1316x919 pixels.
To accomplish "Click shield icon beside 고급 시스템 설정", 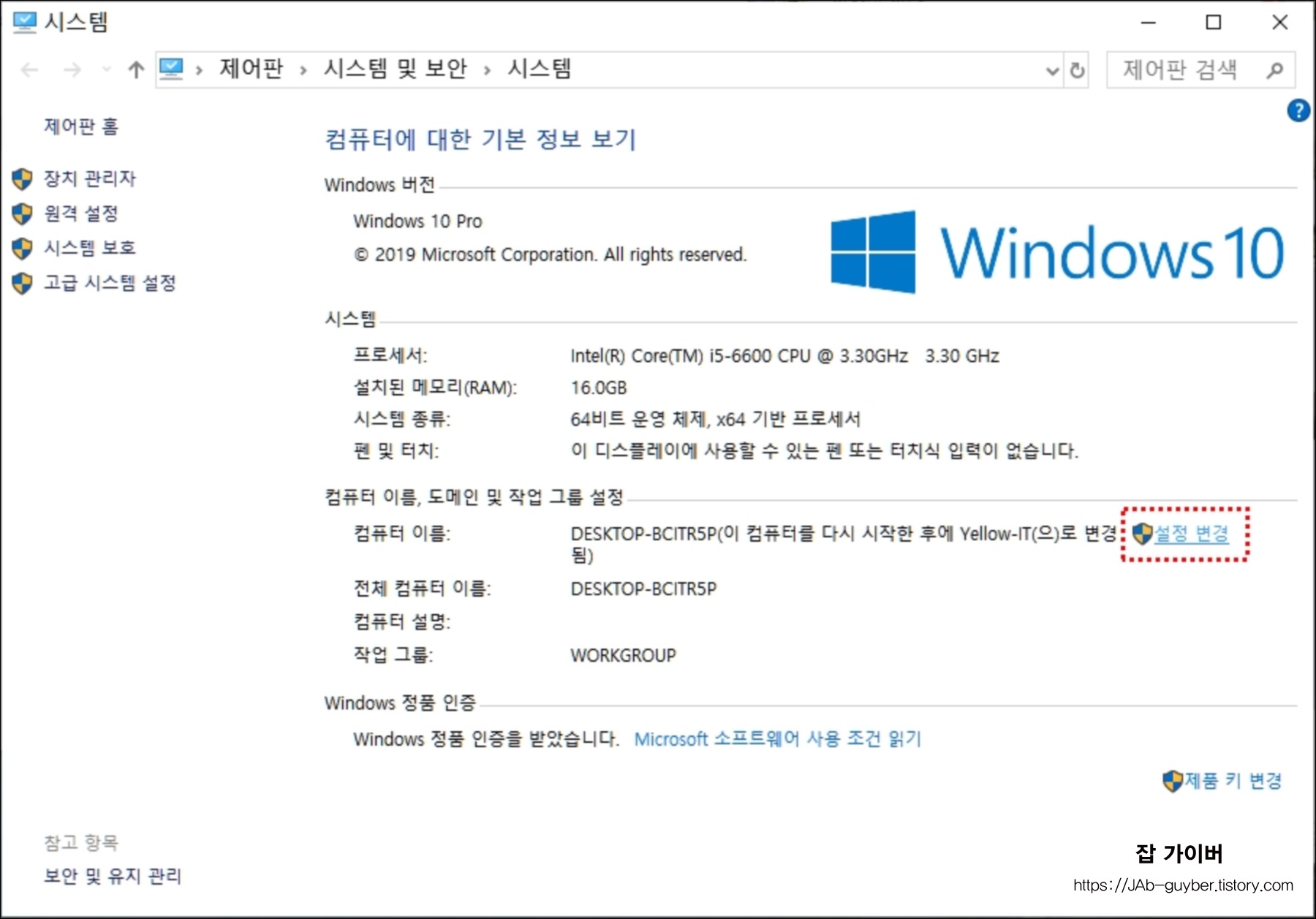I will (x=23, y=284).
